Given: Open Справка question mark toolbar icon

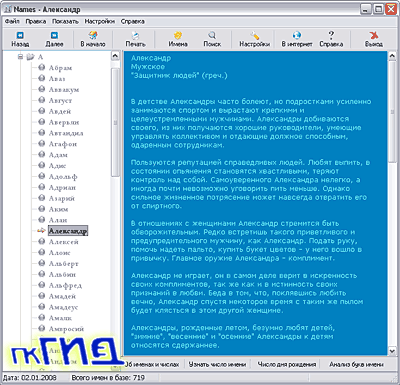Looking at the screenshot, I should 331,35.
